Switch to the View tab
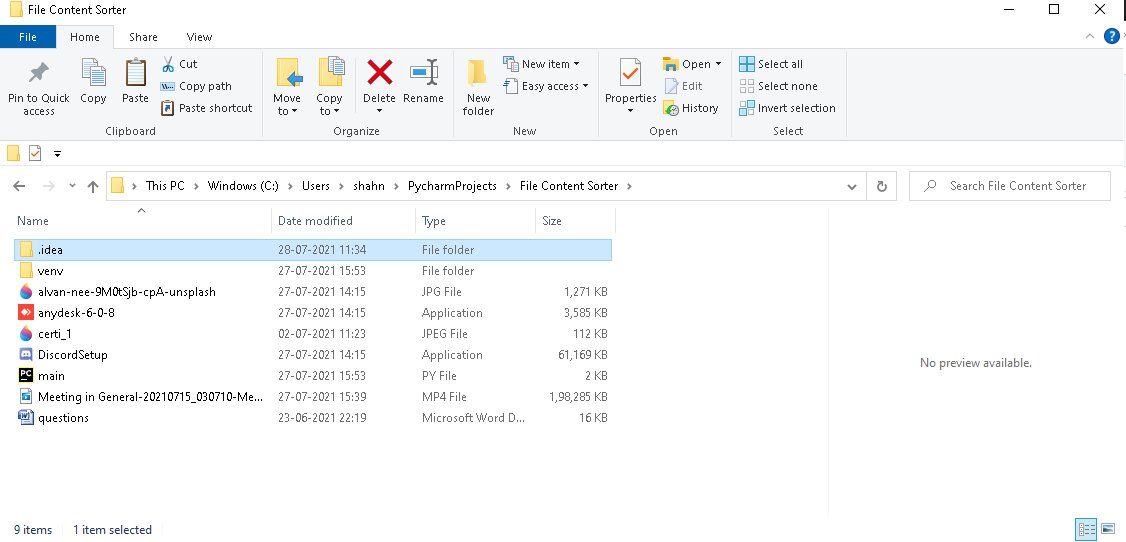Screen dimensions: 1126x542 pyautogui.click(x=200, y=37)
